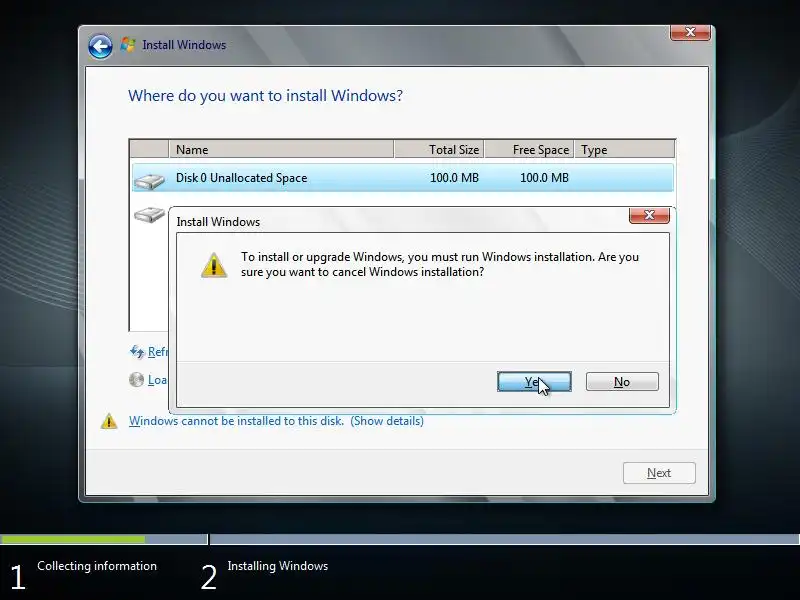Select the Disk 0 Unallocated Space row
Screen dimensions: 800x600
pyautogui.click(x=403, y=178)
